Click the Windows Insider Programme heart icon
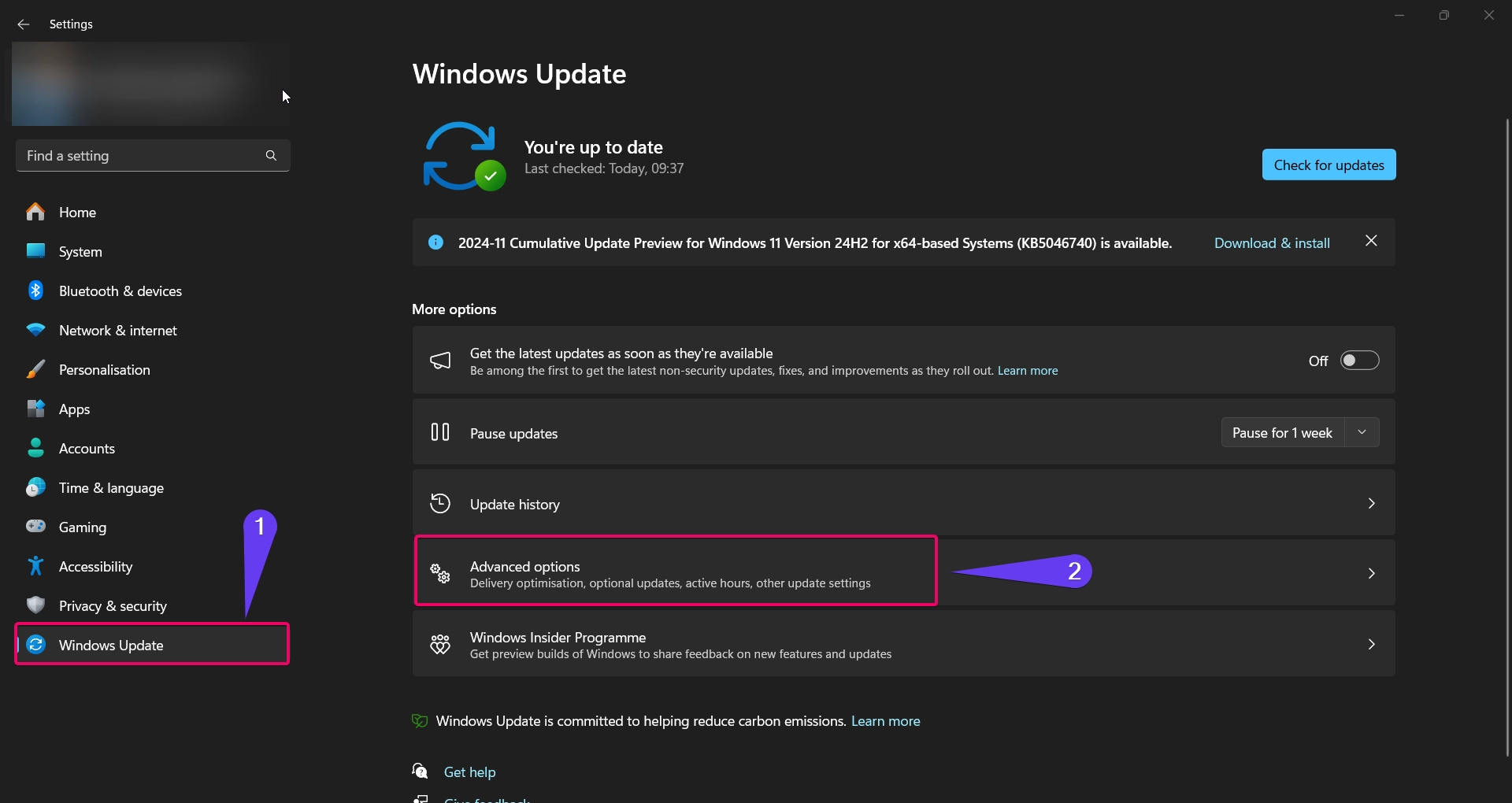Viewport: 1512px width, 803px height. (x=440, y=644)
